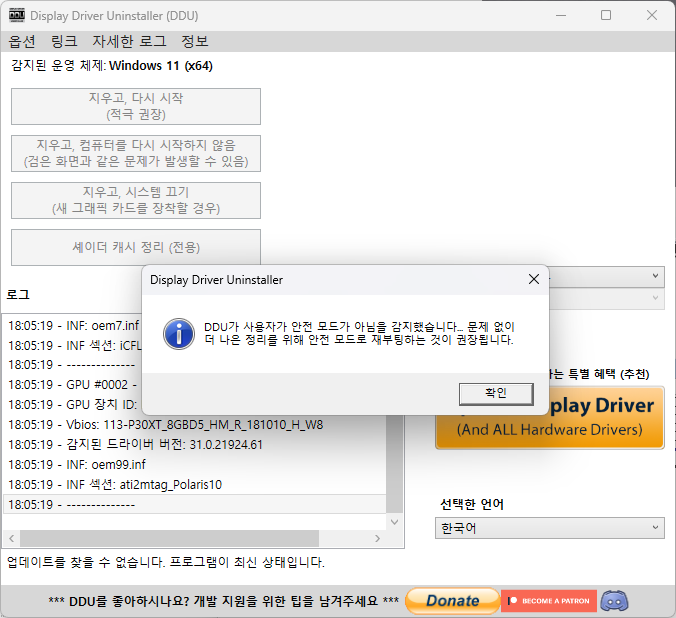Screen dimensions: 676x618
Task: Select log row Vbios: 113-P30XT_8GBD5_HM_R_181010_H_W8
Action: coord(194,425)
